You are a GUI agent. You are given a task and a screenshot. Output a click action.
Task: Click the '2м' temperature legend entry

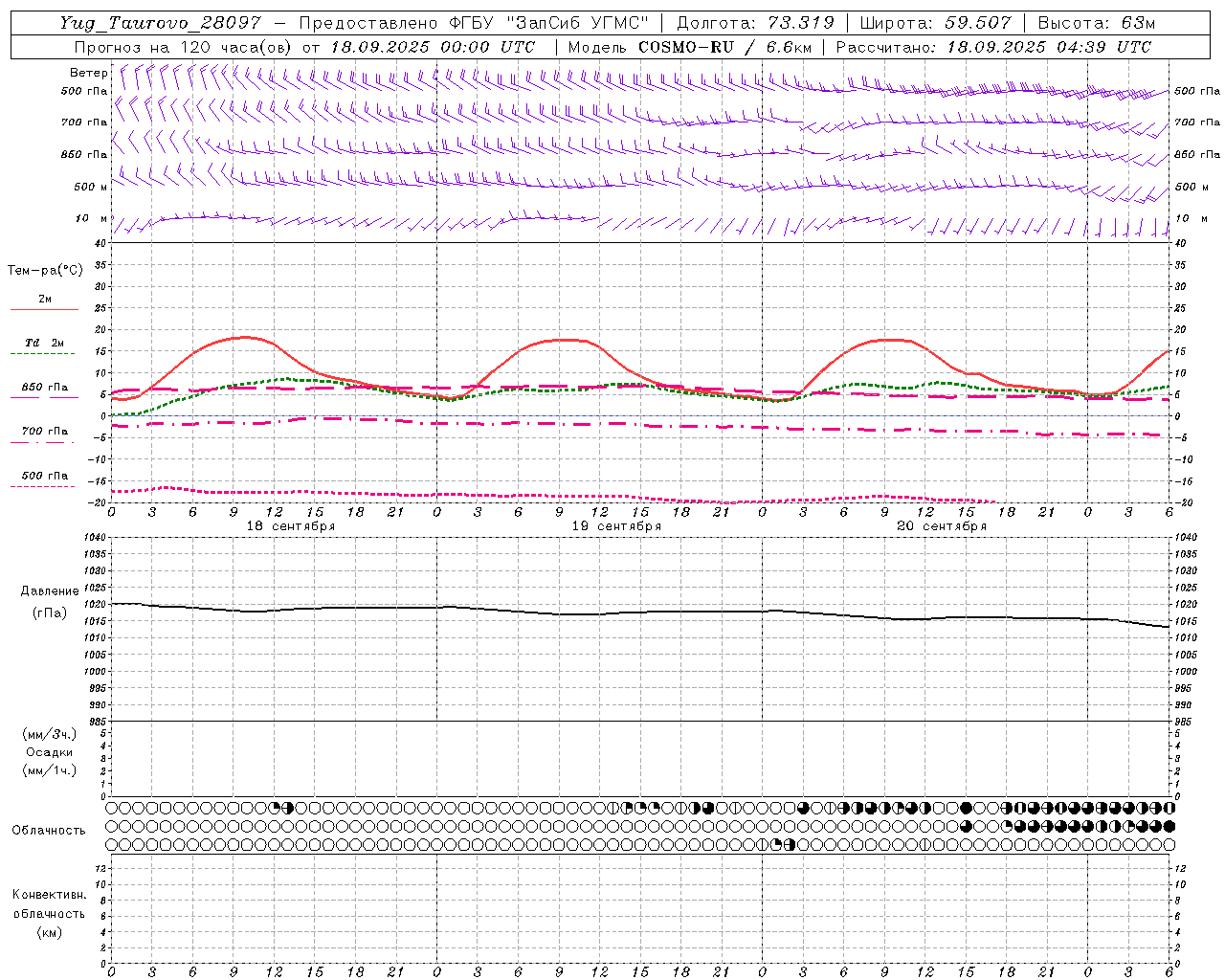[x=45, y=300]
